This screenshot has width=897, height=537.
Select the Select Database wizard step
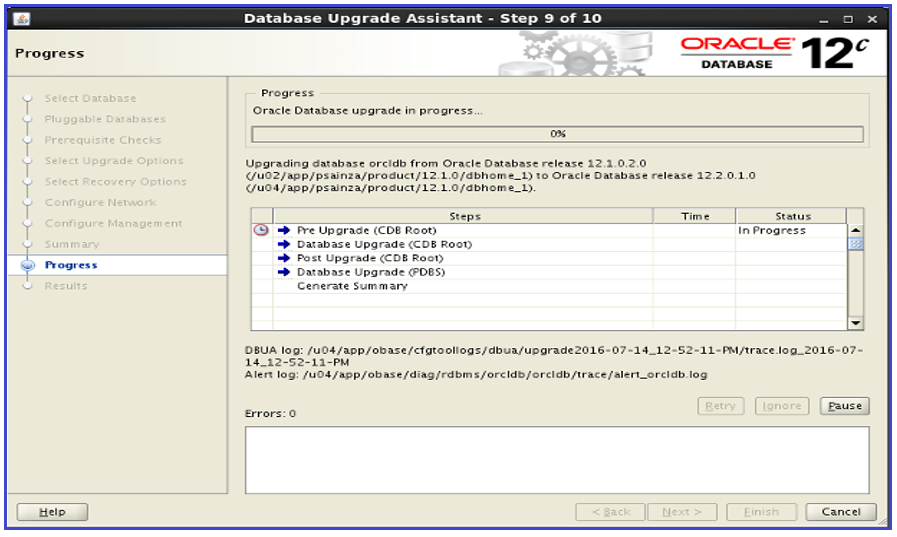tap(90, 98)
